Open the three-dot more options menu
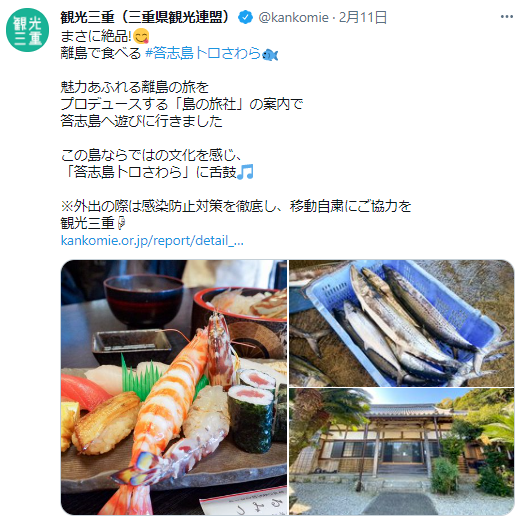This screenshot has width=530, height=522. [507, 17]
